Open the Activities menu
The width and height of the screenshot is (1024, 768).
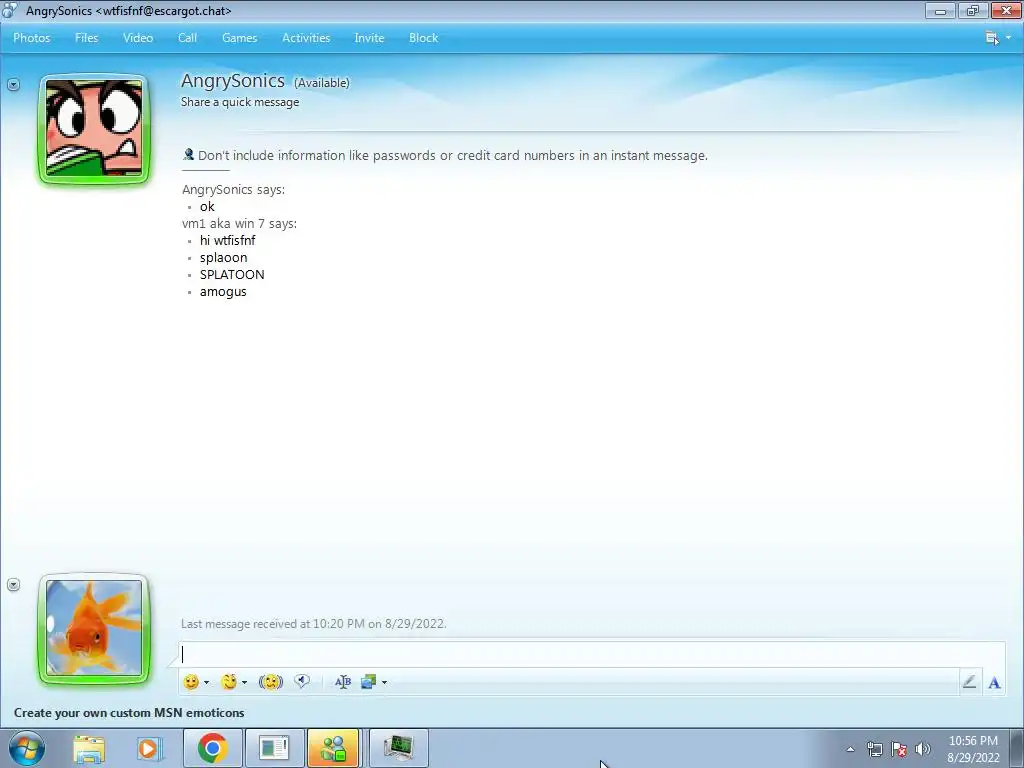click(306, 38)
